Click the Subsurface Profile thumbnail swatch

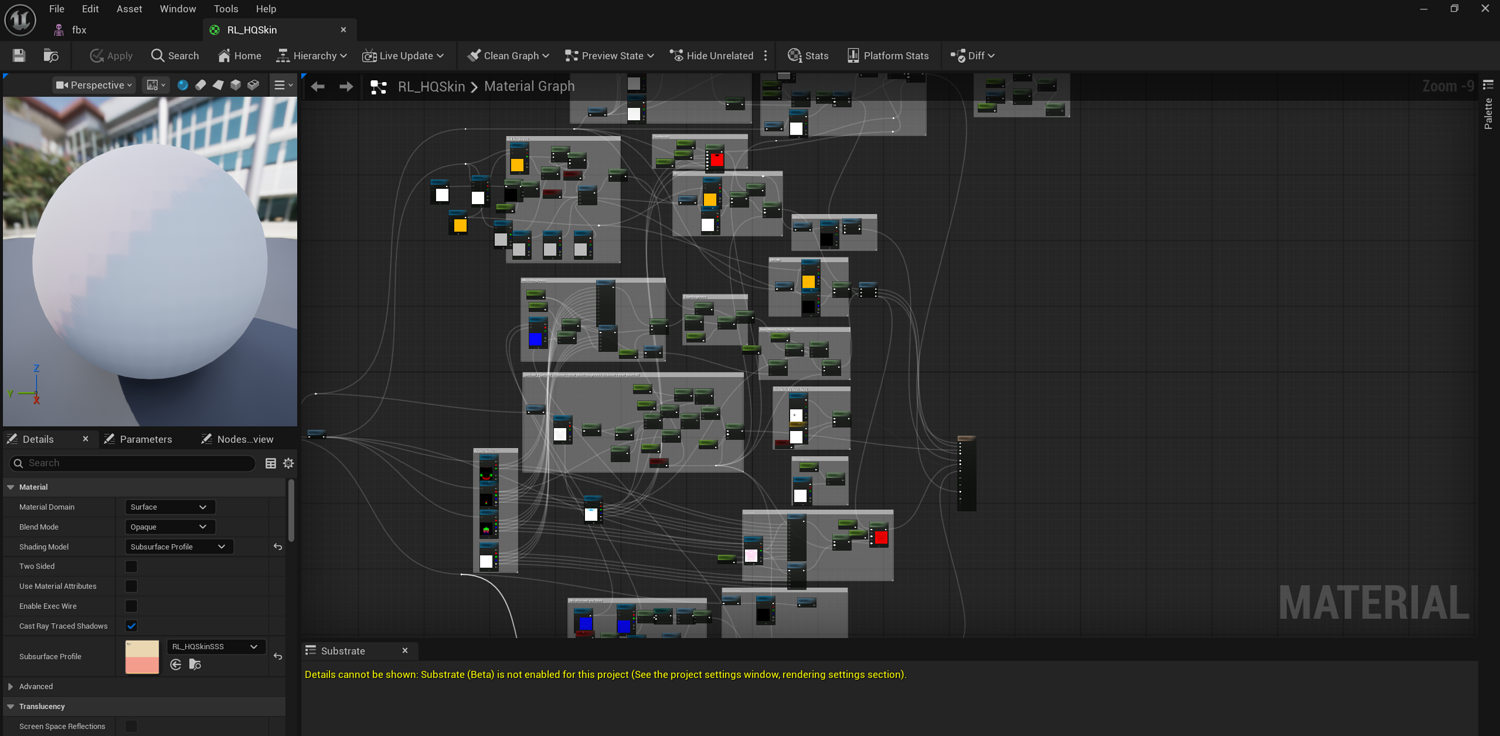tap(142, 657)
